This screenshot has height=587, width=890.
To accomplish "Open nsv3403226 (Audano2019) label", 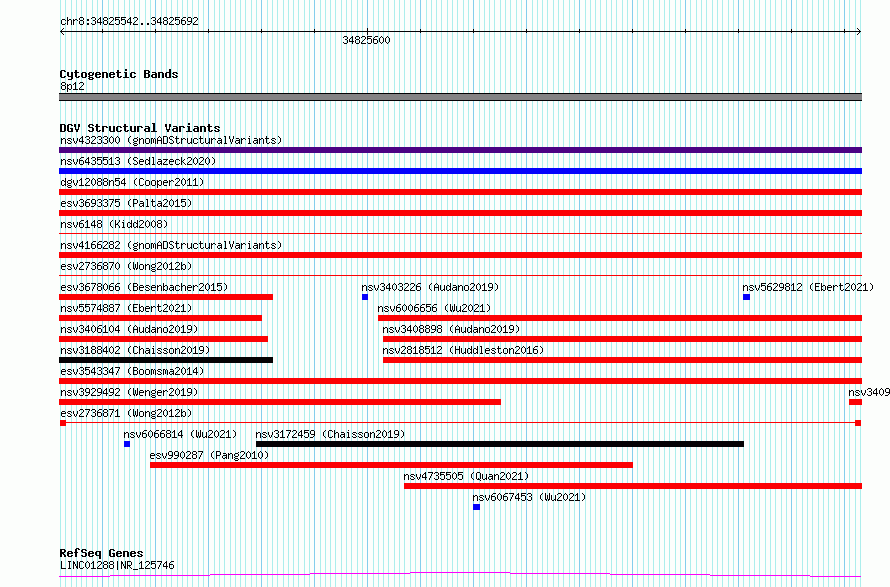I will [430, 287].
